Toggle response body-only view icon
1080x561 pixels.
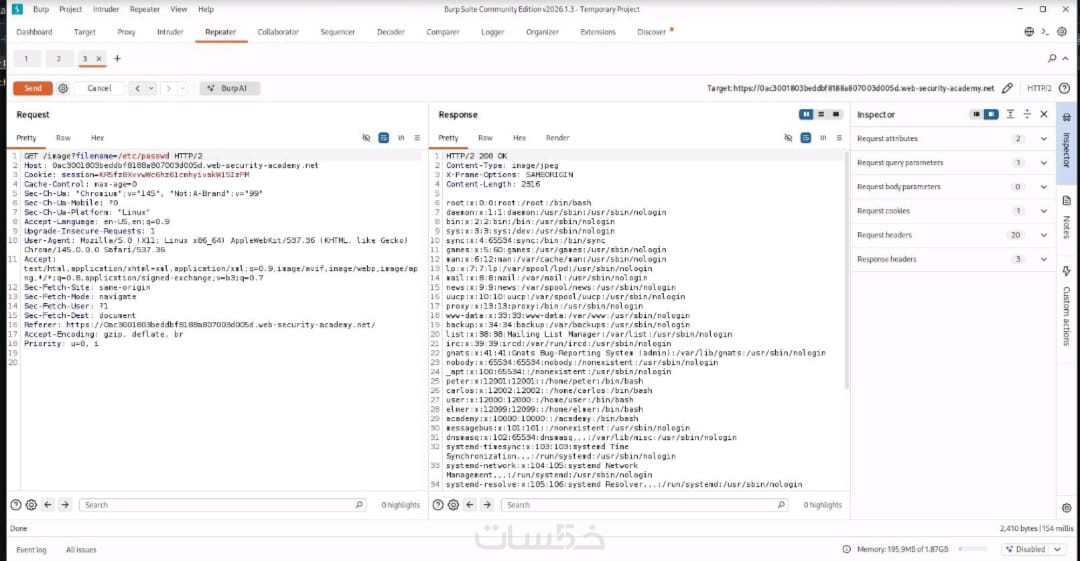pos(805,138)
